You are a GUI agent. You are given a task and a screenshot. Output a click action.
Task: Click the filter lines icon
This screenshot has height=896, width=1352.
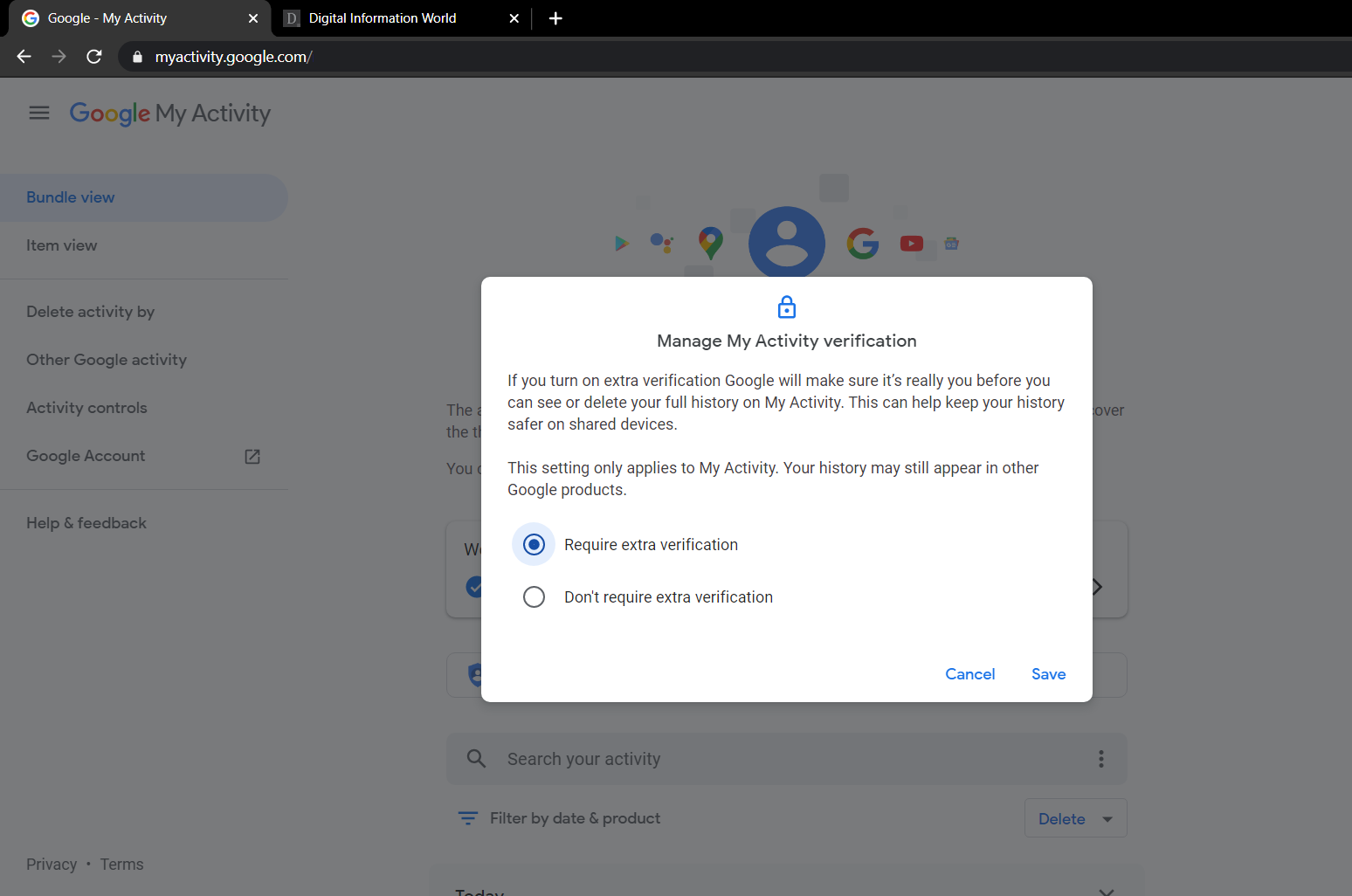coord(468,818)
